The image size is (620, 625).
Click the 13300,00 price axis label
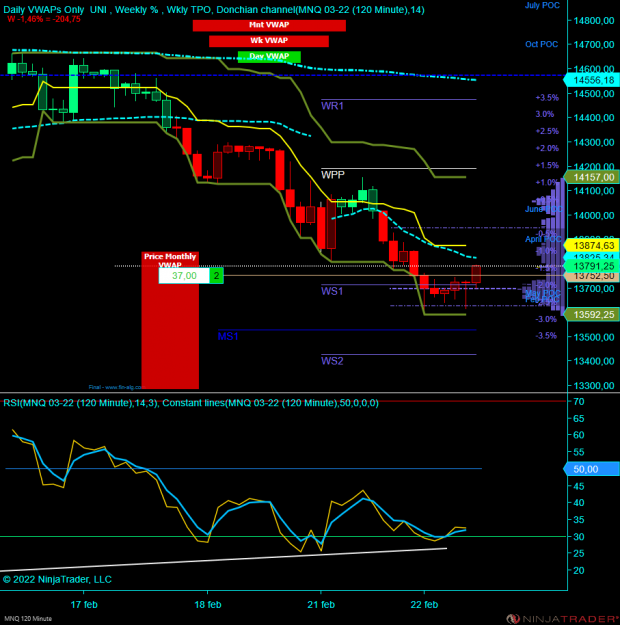(x=594, y=385)
